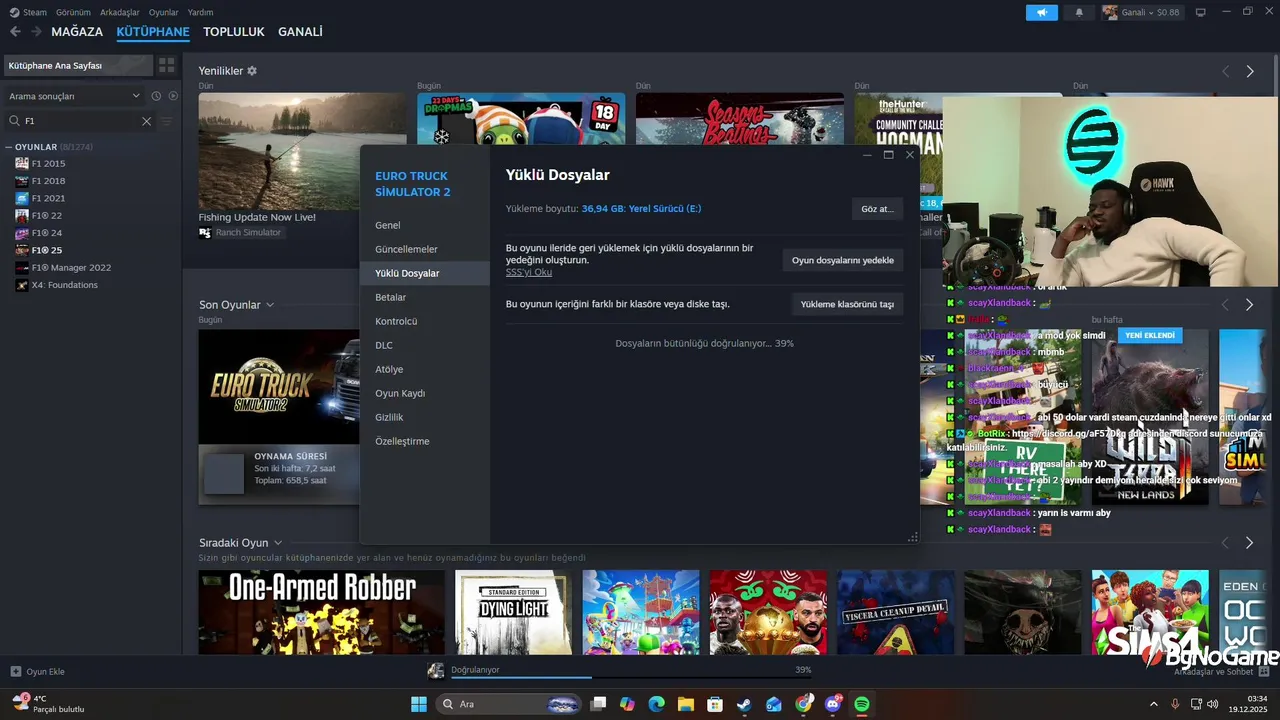1280x720 pixels.
Task: Open Kontrolcü in properties dialog
Action: [425, 321]
